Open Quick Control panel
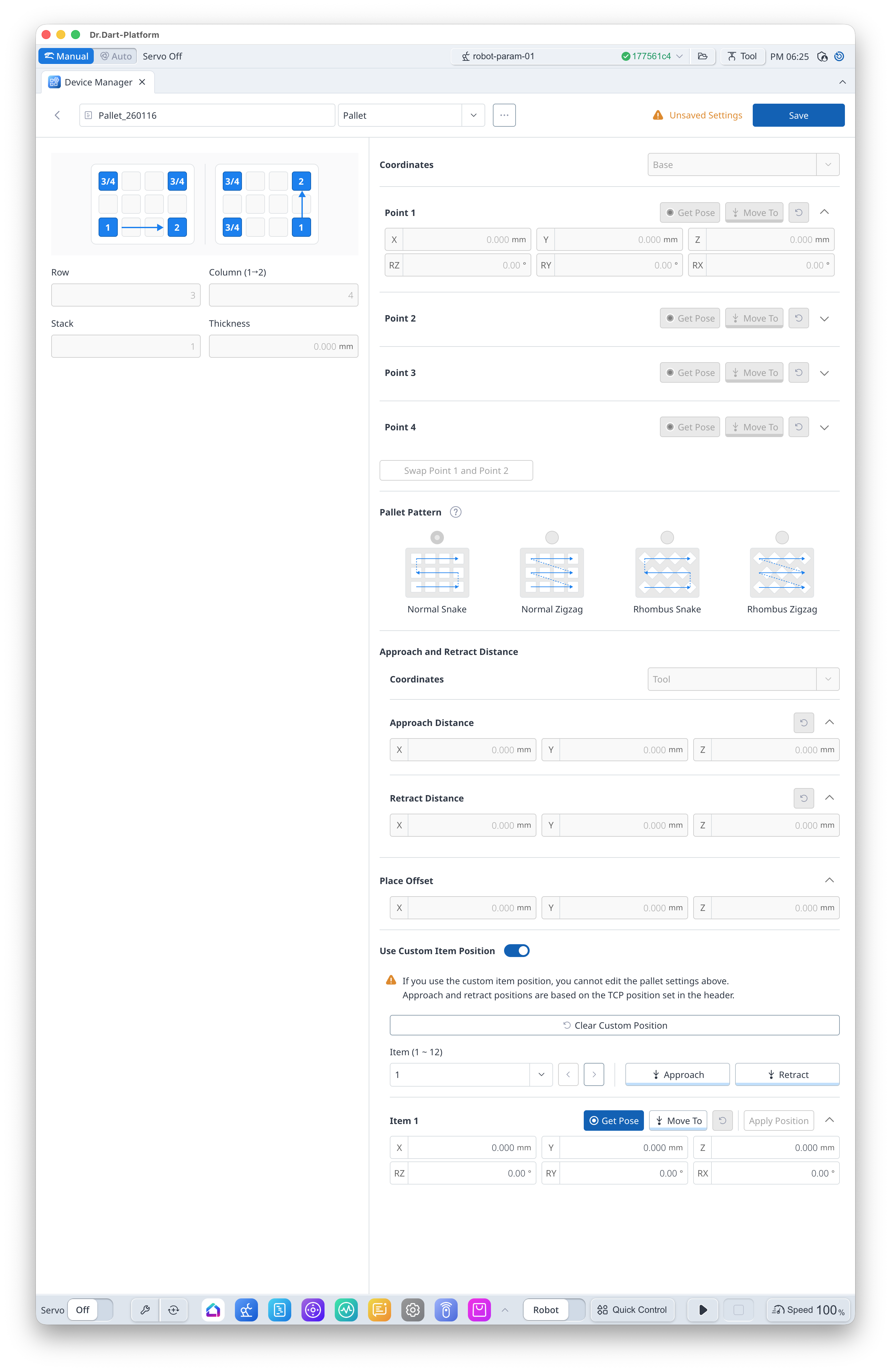Image resolution: width=891 pixels, height=1372 pixels. pos(633,1310)
